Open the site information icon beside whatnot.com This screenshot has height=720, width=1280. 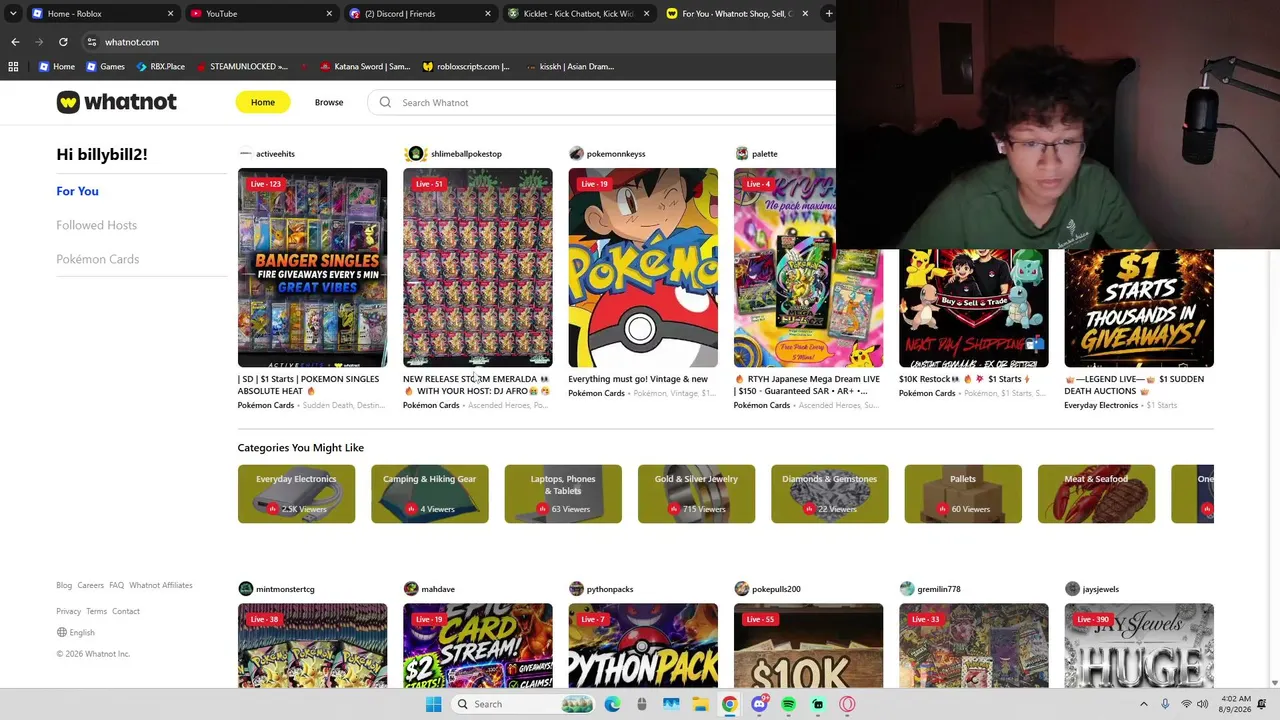tap(91, 42)
